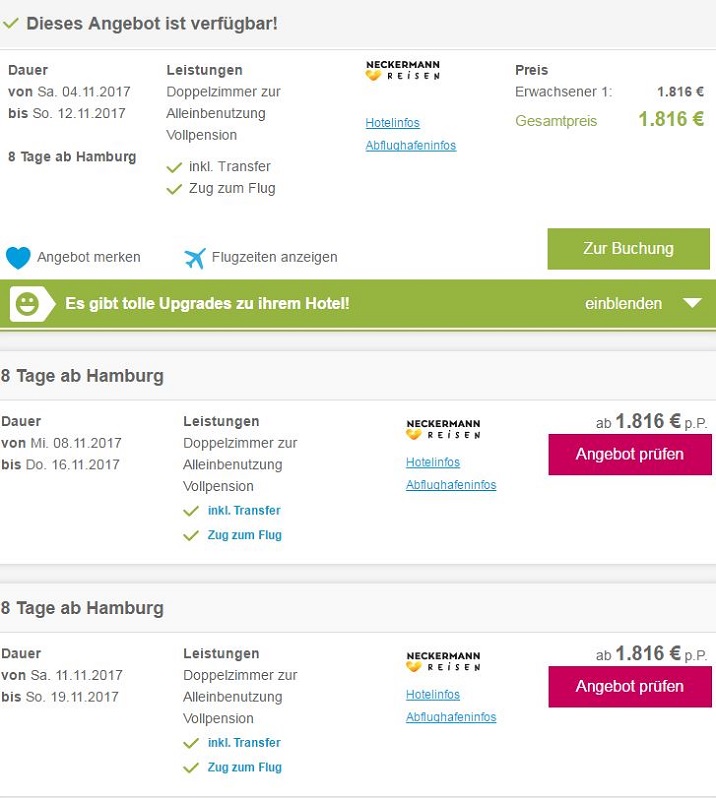Viewport: 716px width, 798px height.
Task: Click the smiley icon in upgrades banner
Action: click(28, 304)
